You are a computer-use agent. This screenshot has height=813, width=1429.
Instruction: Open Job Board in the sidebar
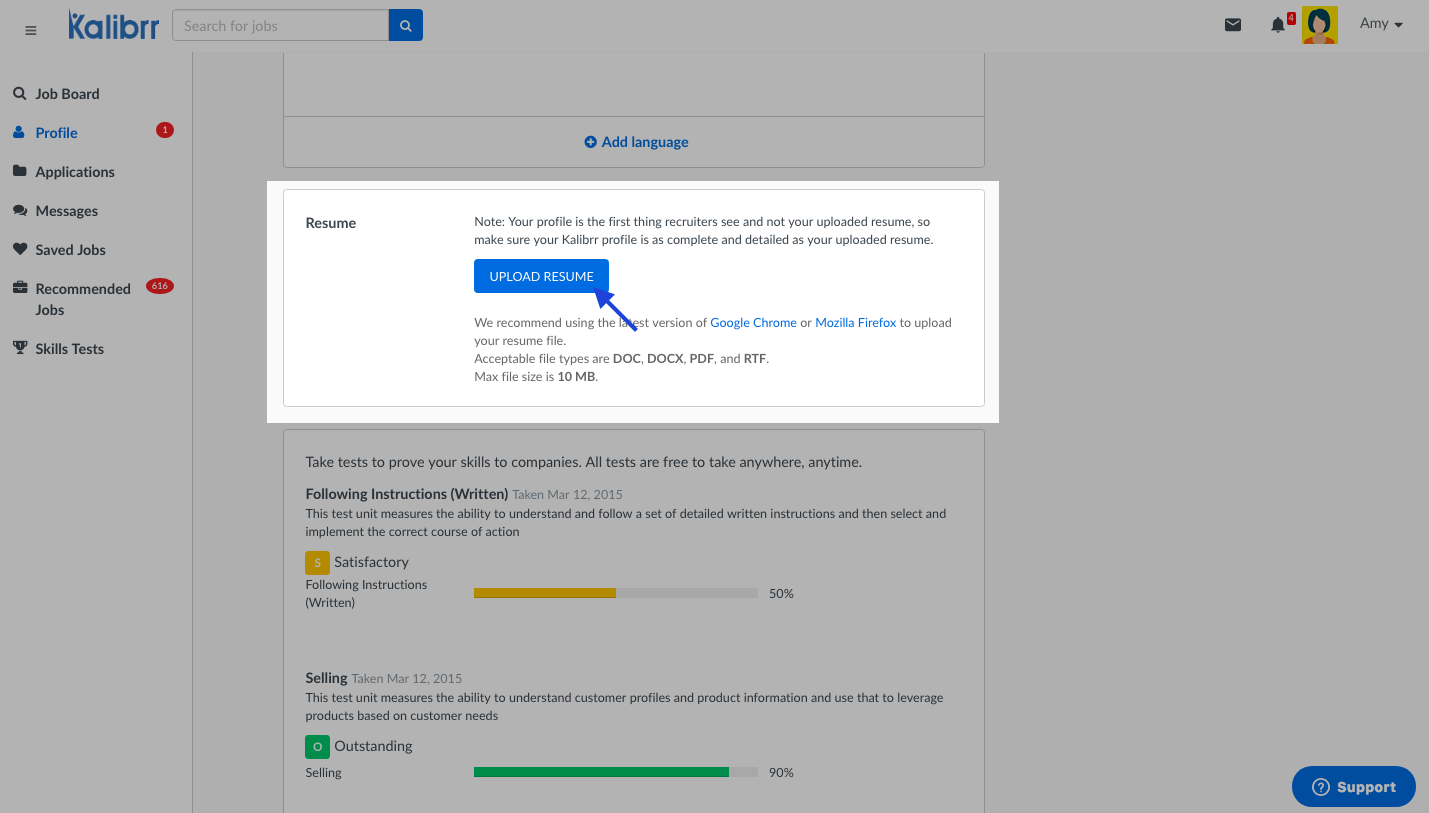point(67,94)
